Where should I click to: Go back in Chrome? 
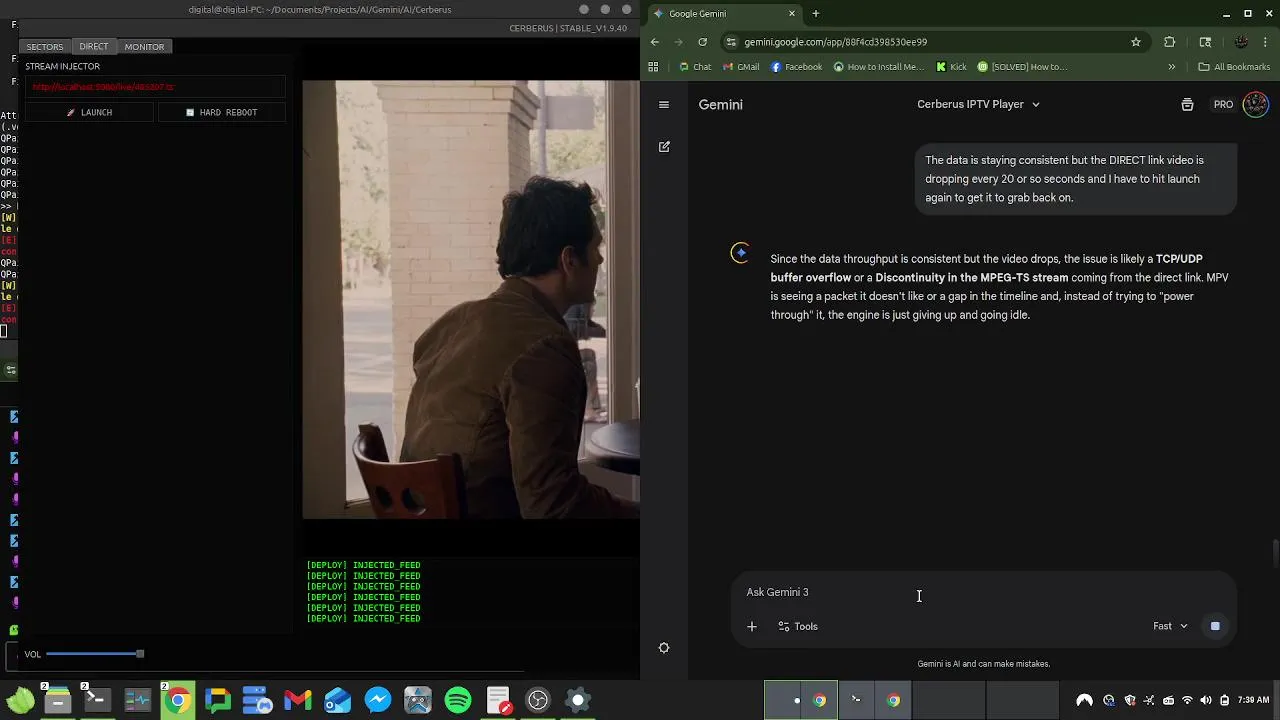[x=654, y=42]
